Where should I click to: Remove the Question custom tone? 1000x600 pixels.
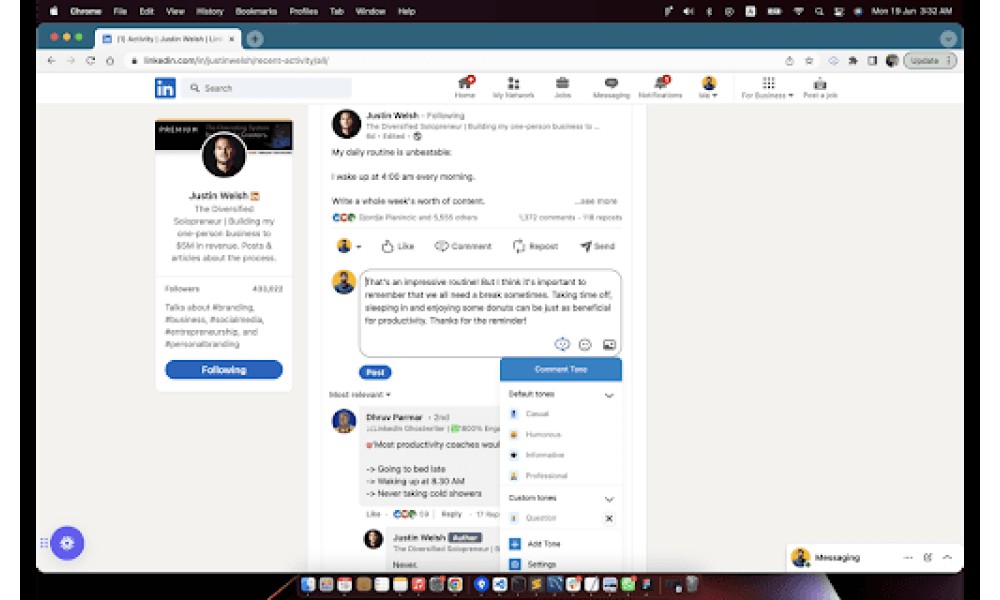pos(609,518)
